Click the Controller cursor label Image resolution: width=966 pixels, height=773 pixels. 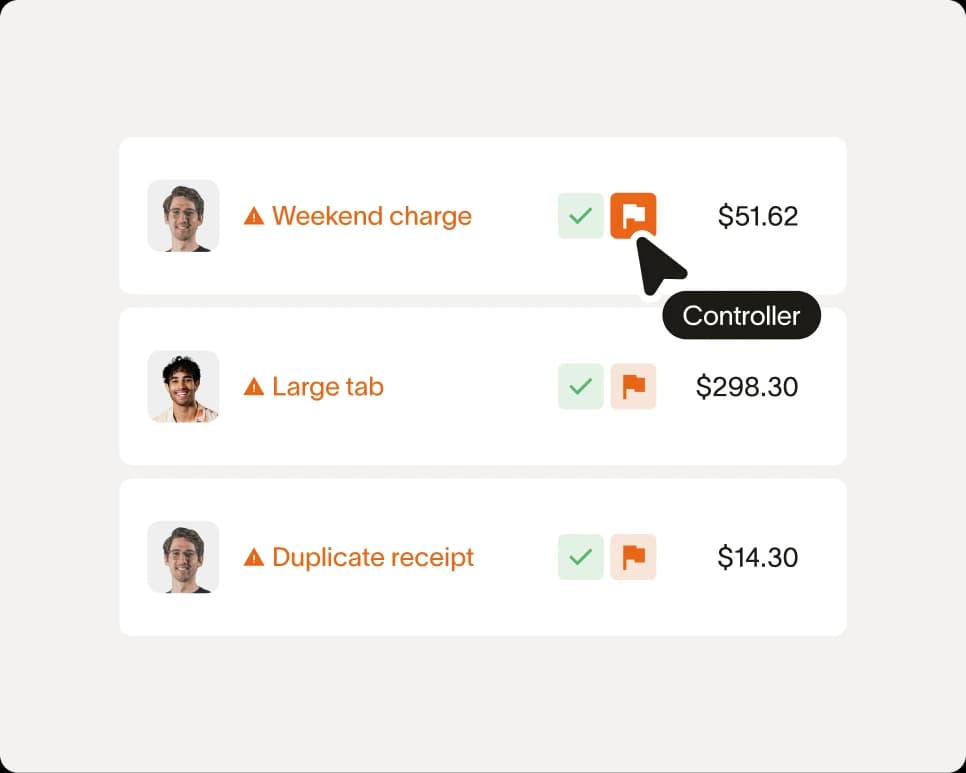coord(741,315)
